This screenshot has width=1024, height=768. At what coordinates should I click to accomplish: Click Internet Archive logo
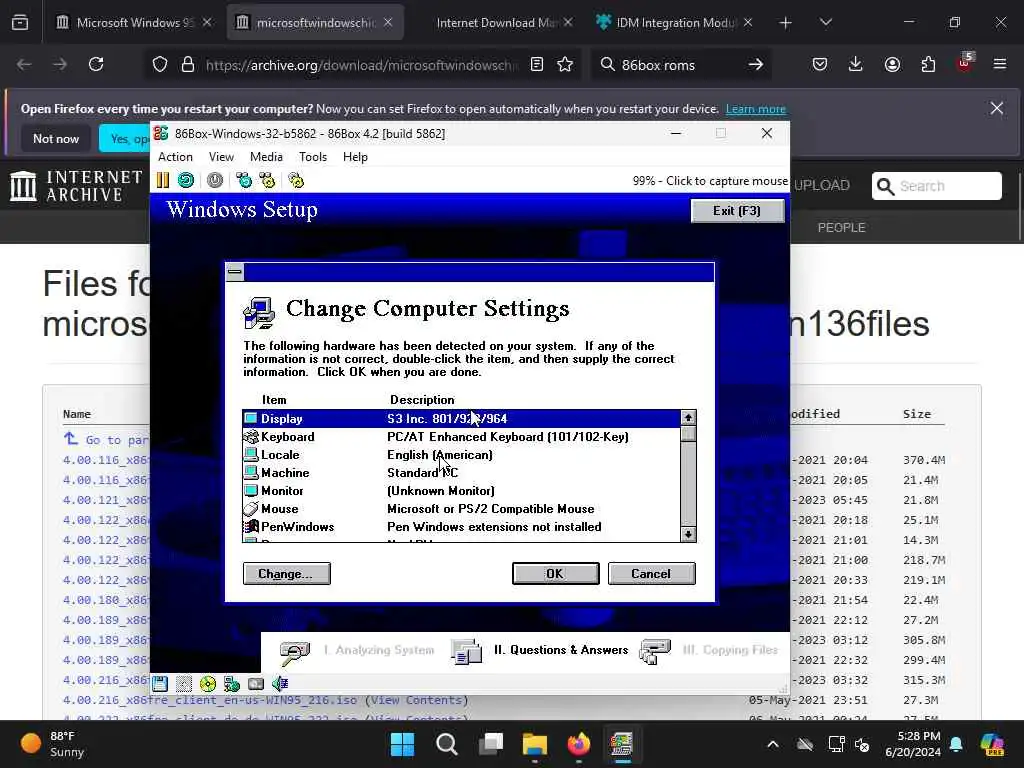click(x=76, y=186)
